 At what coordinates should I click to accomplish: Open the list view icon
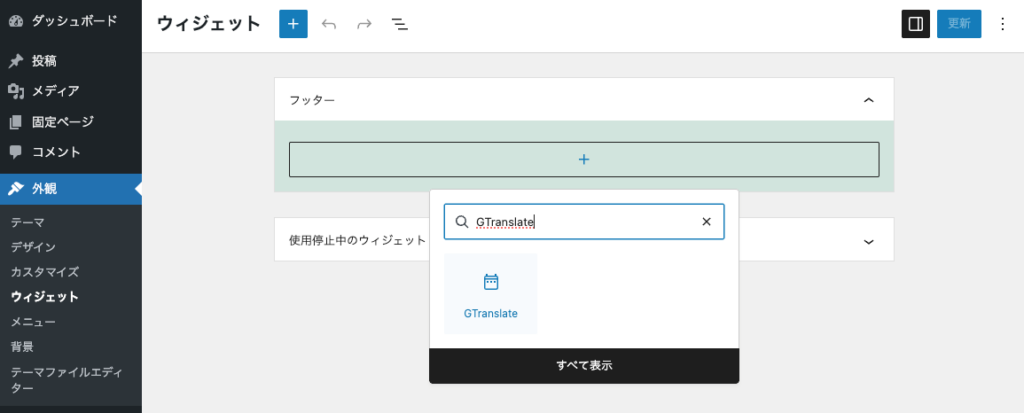pyautogui.click(x=399, y=24)
